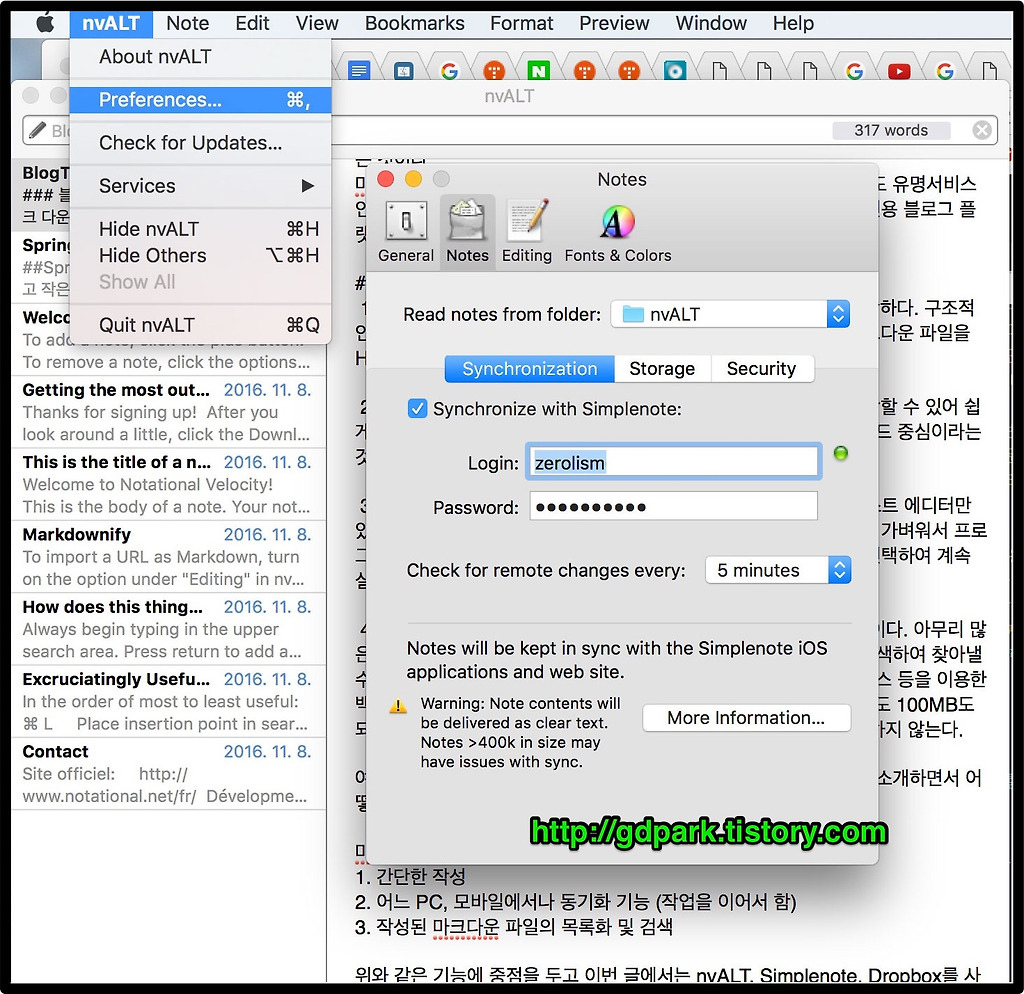This screenshot has width=1024, height=994.
Task: Toggle Synchronize with Simplenote checkbox
Action: [x=418, y=409]
